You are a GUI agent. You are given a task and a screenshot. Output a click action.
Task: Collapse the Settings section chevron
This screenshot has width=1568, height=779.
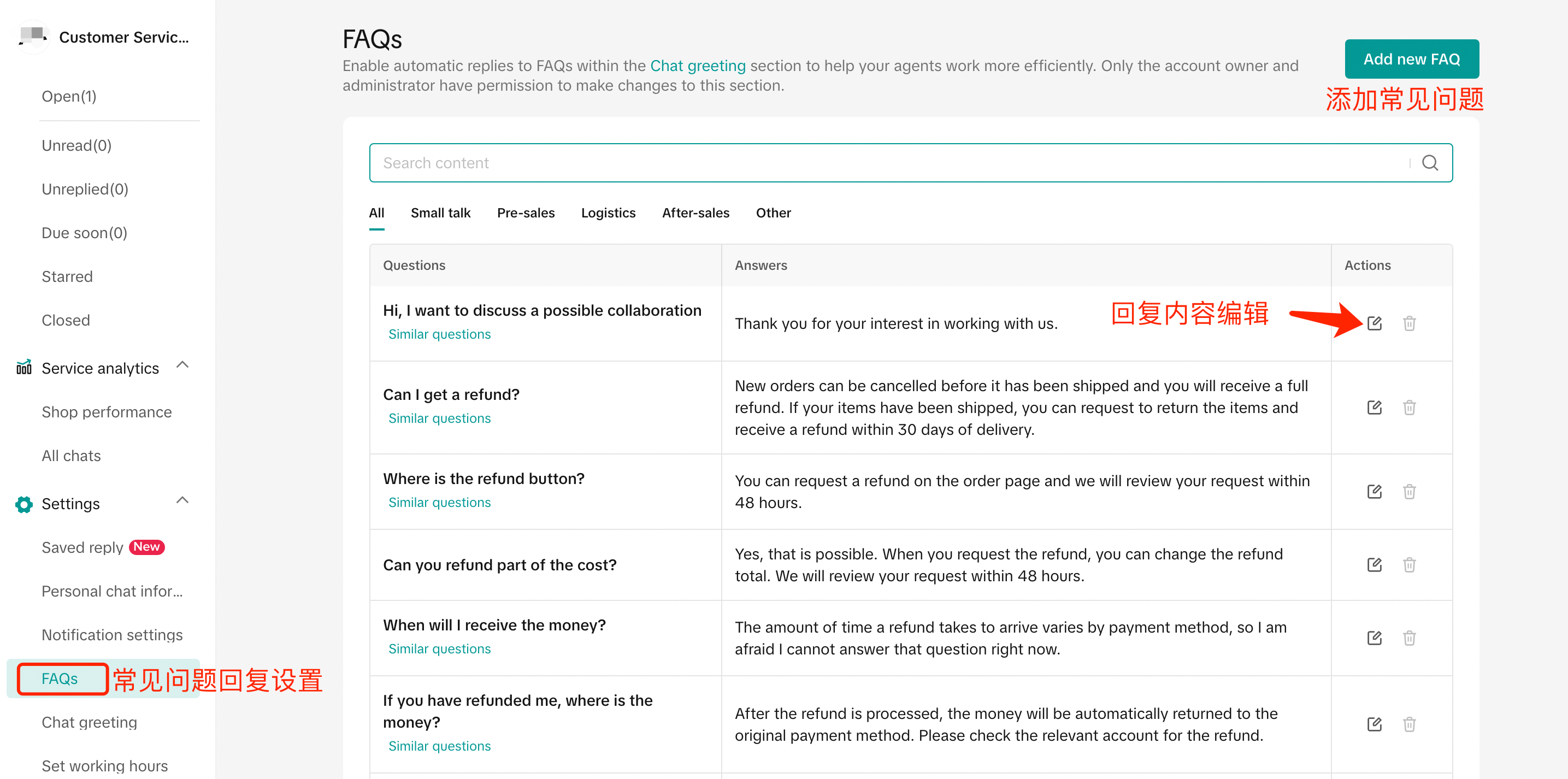[182, 500]
